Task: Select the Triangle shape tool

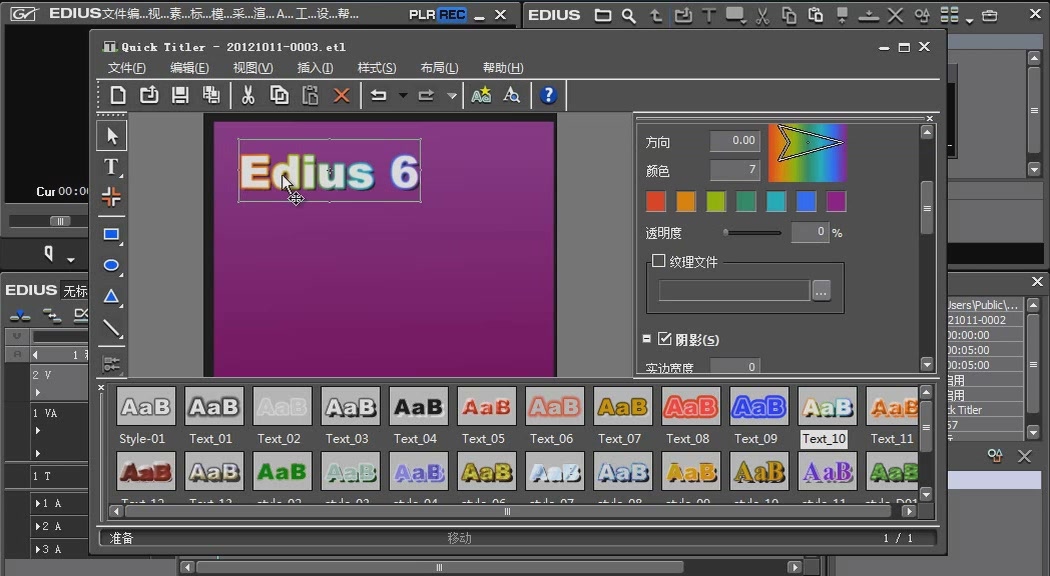Action: pos(111,296)
